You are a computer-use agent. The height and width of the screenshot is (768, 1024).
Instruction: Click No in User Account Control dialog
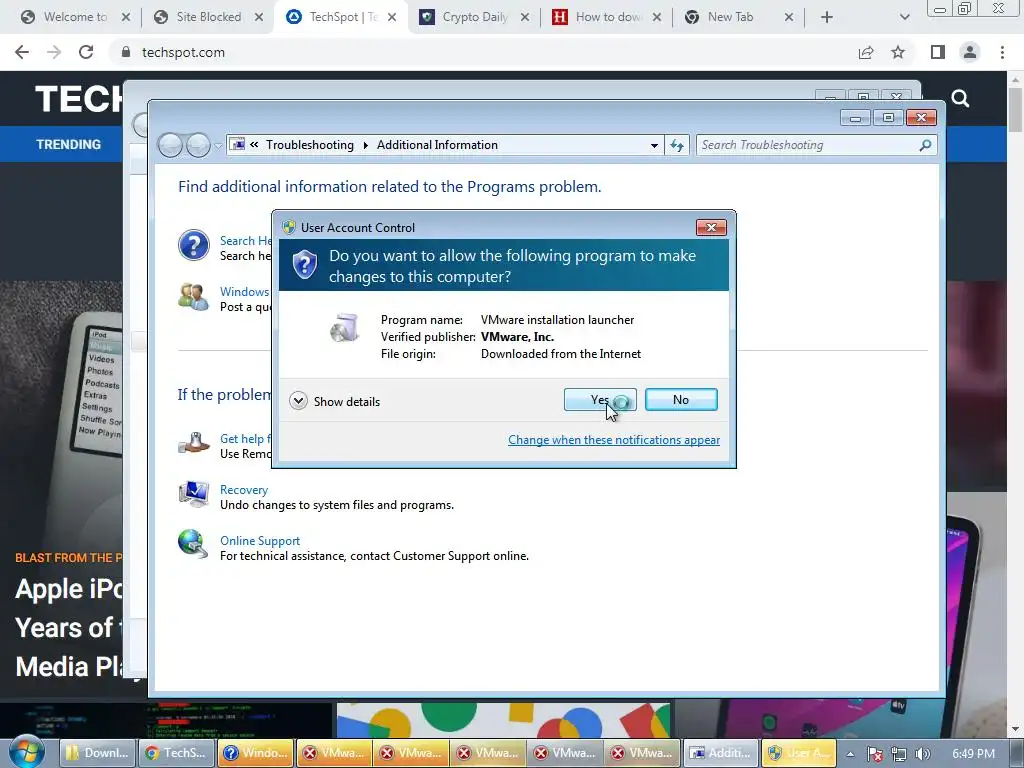[680, 400]
